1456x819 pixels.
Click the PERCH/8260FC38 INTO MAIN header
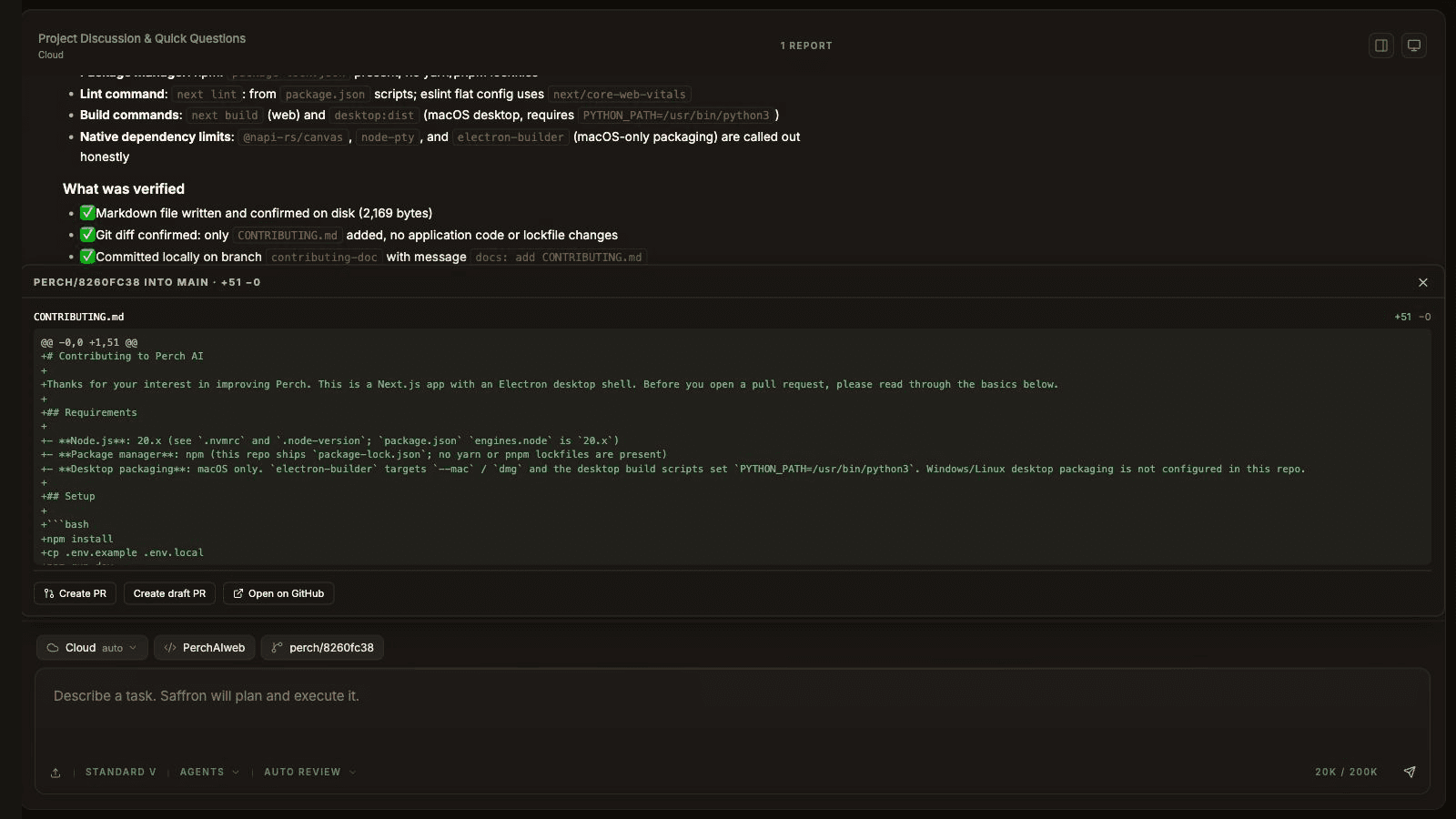(x=147, y=282)
